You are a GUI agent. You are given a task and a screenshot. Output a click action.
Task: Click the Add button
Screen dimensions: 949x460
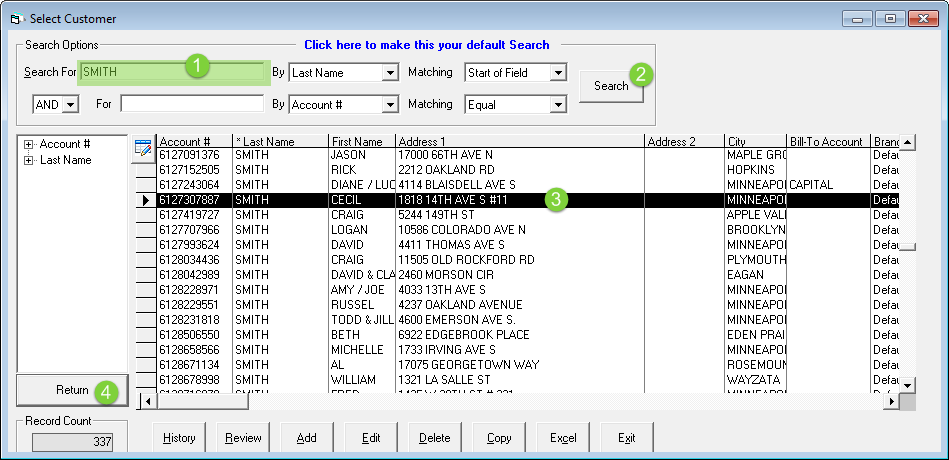click(307, 438)
